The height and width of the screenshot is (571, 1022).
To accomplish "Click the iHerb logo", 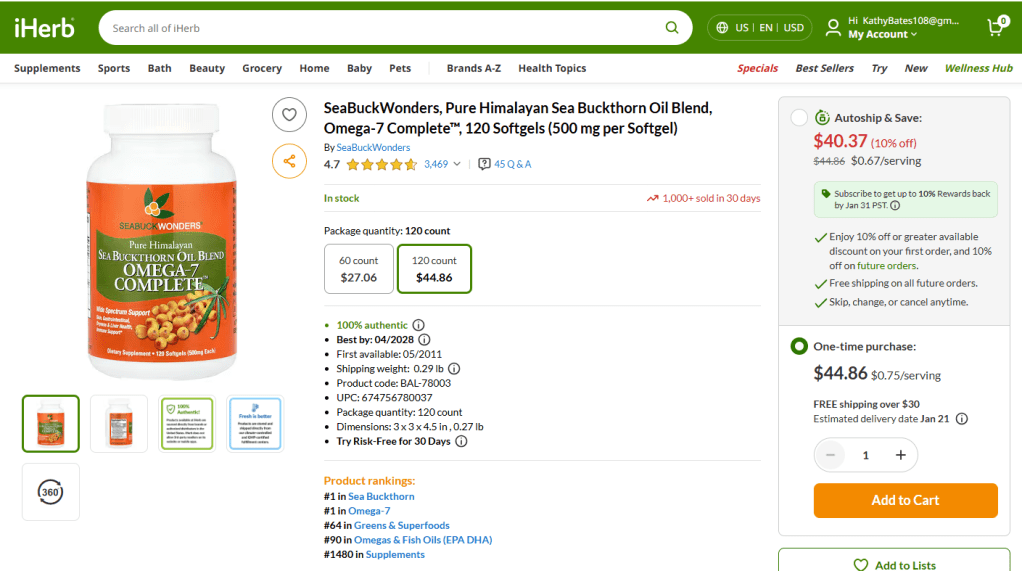I will tap(44, 28).
